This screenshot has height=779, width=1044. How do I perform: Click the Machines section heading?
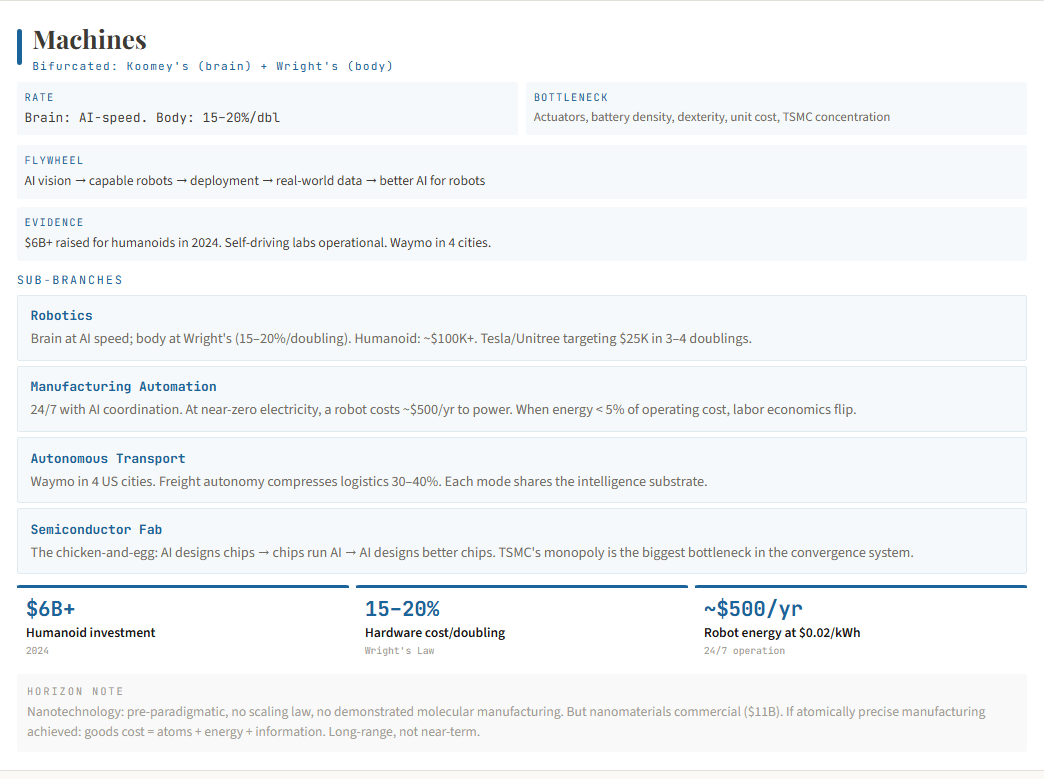pyautogui.click(x=90, y=40)
